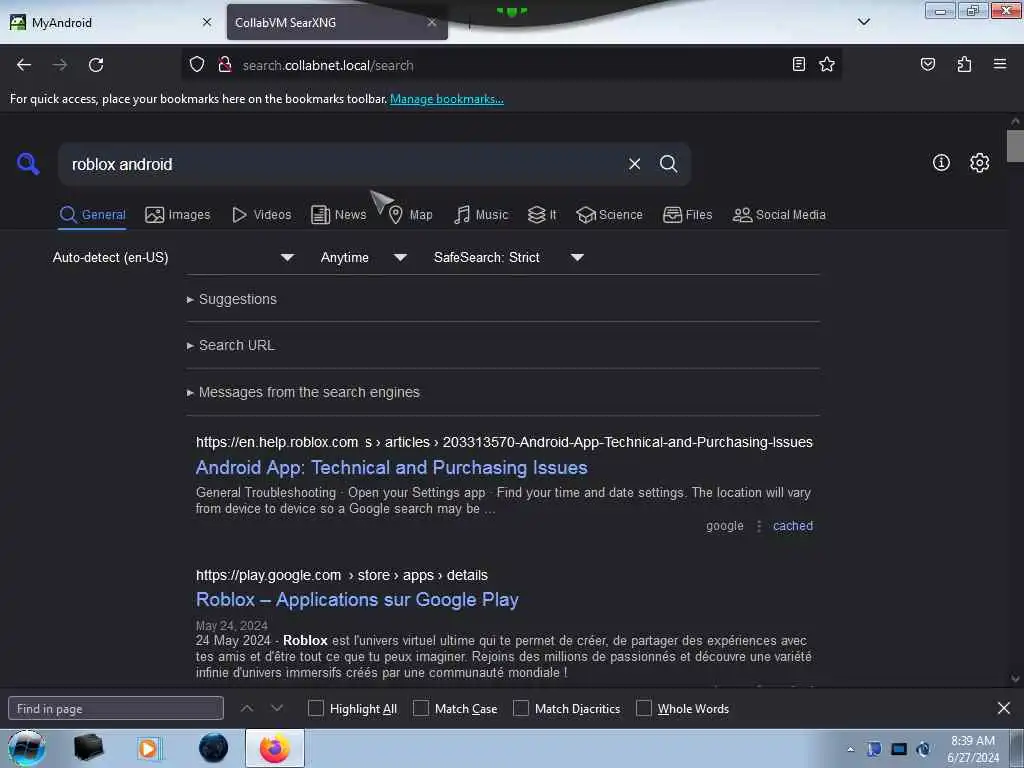
Task: Click the SearXNG magnifier logo
Action: tap(28, 163)
